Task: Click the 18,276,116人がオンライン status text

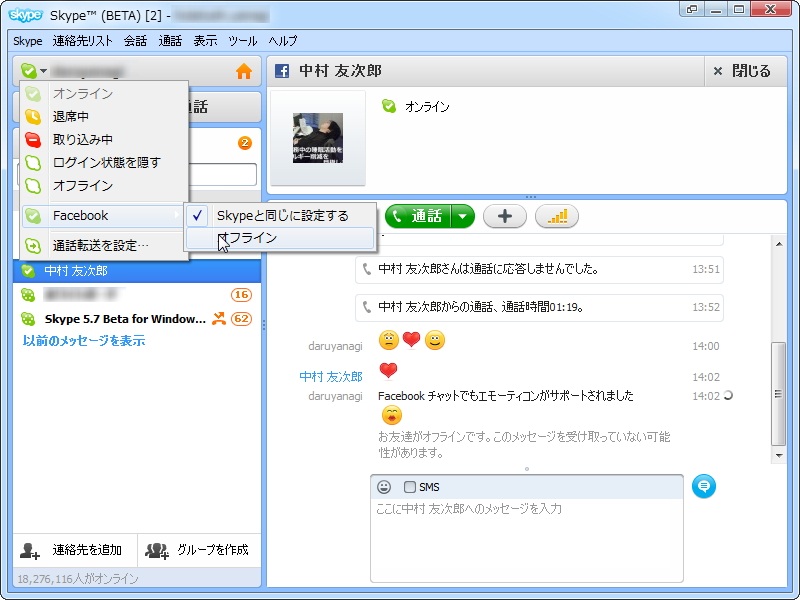Action: pos(78,579)
